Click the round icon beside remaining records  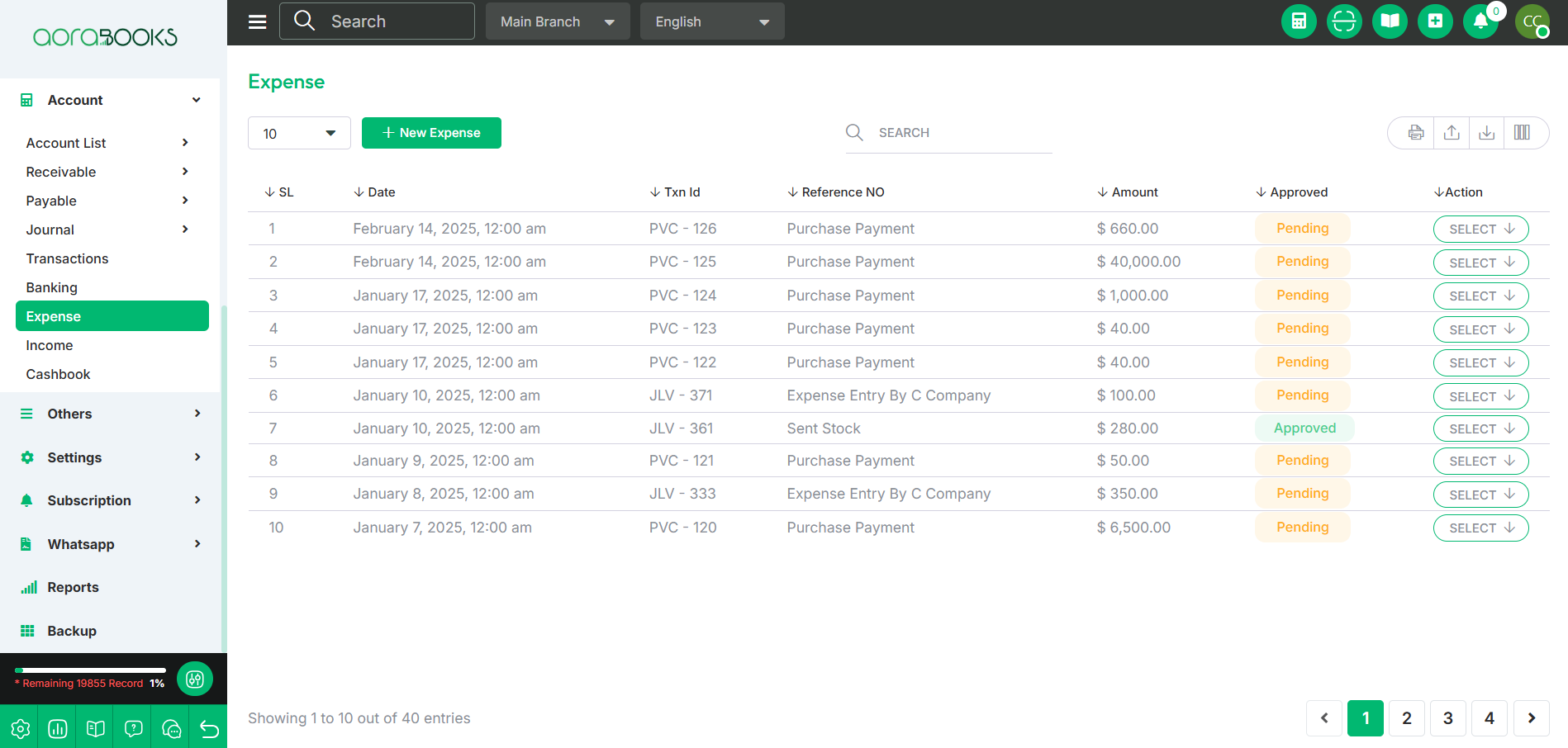195,679
